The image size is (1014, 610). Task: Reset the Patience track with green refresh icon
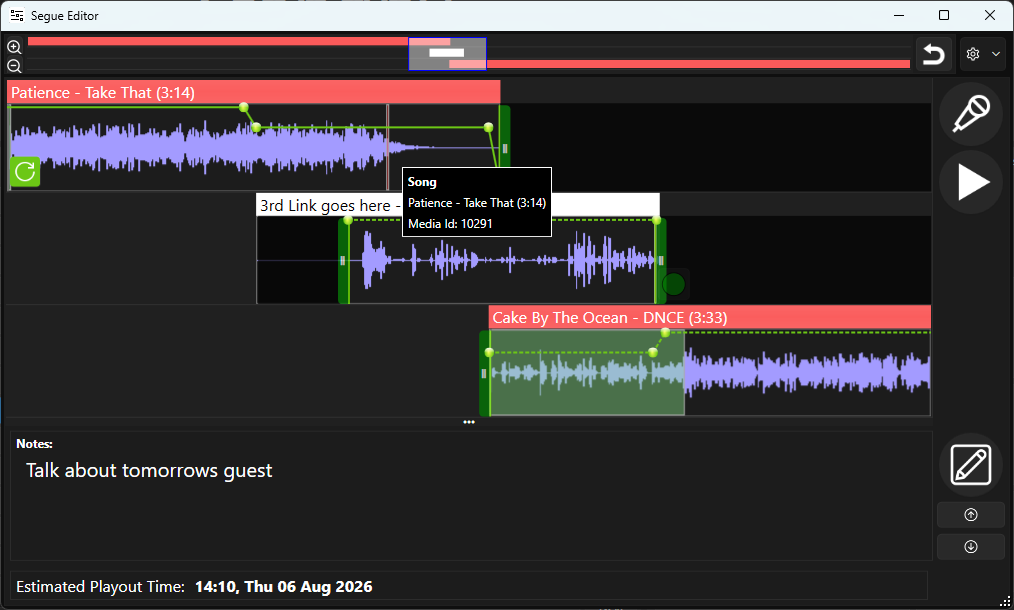[25, 171]
